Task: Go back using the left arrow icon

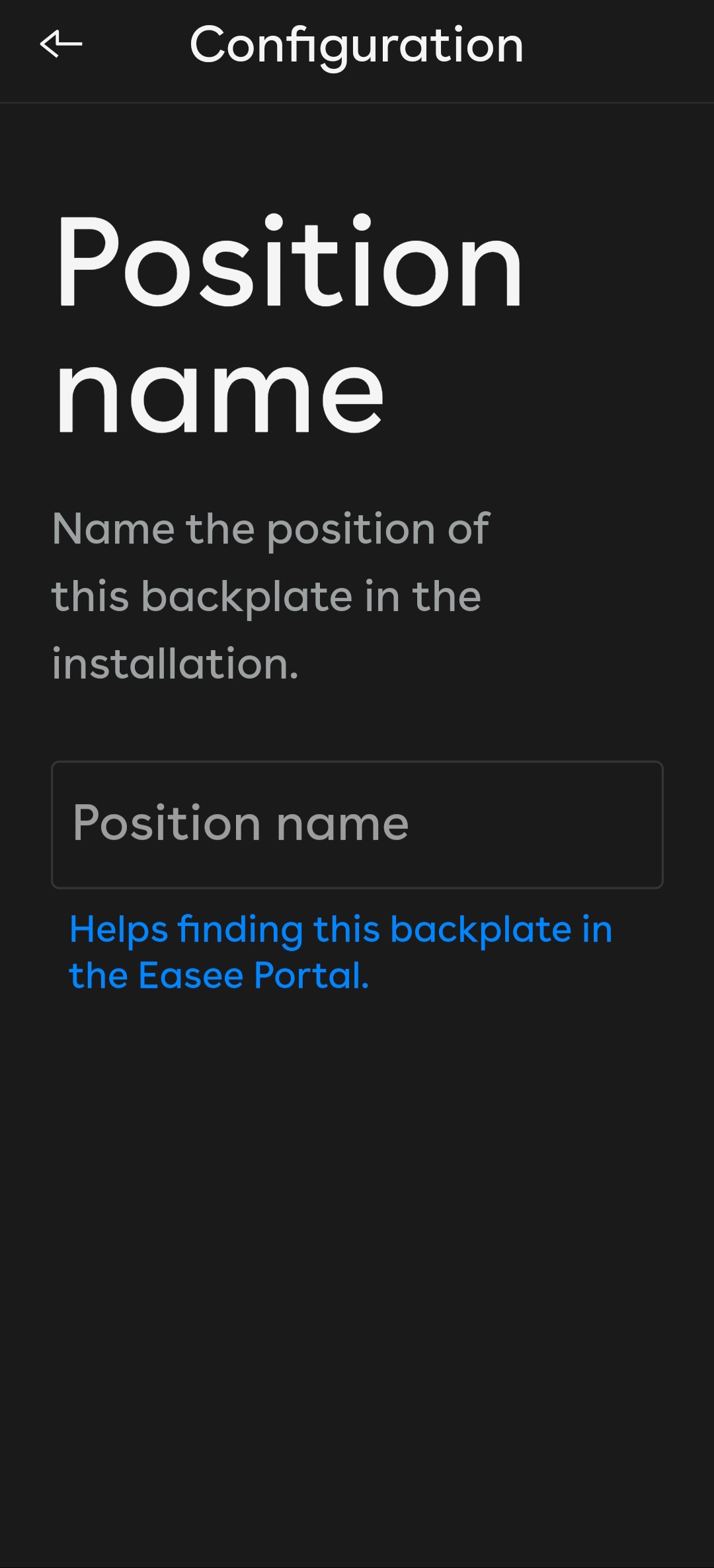Action: (61, 44)
